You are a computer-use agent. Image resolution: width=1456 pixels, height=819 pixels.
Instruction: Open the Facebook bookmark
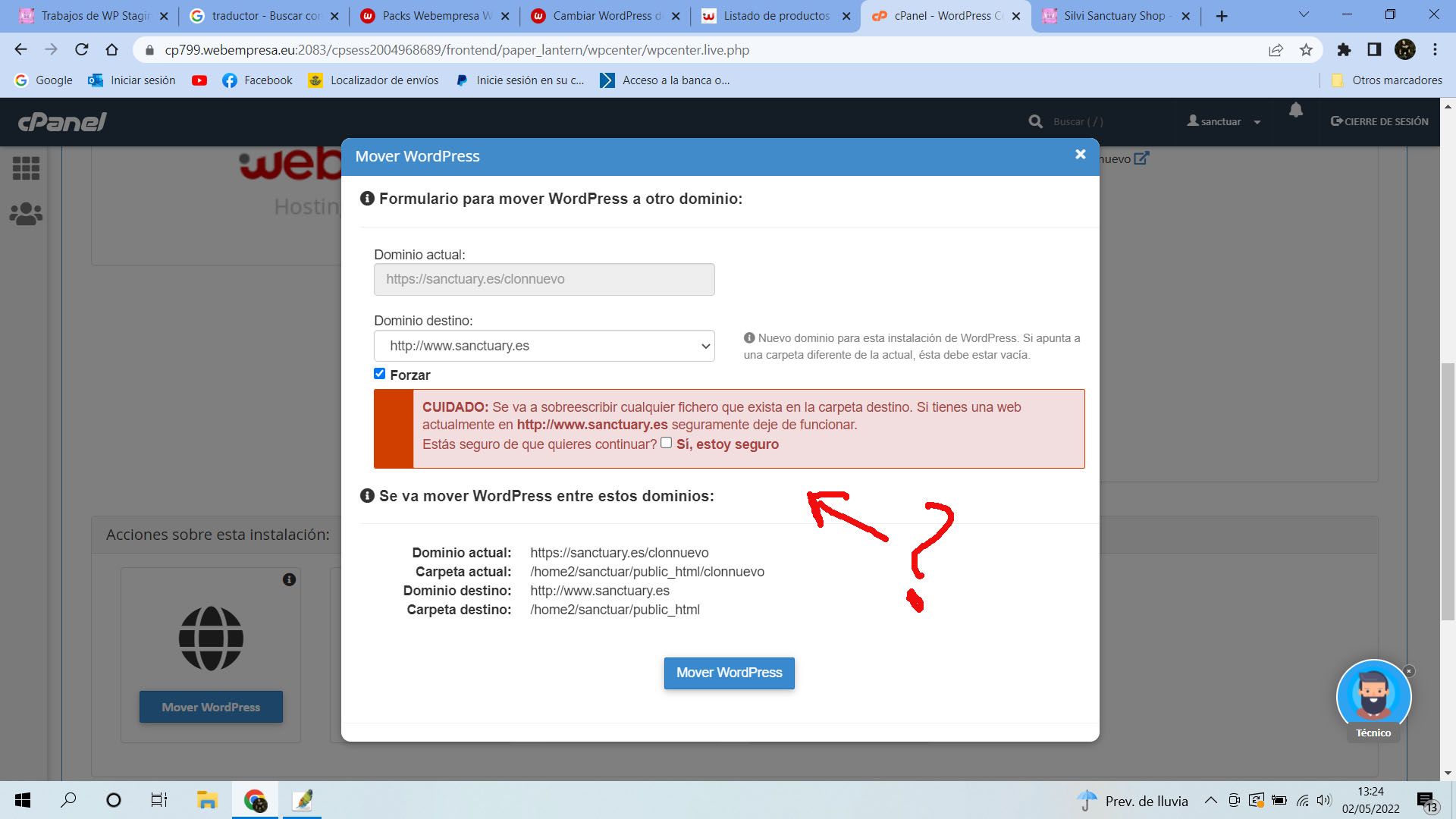(257, 80)
